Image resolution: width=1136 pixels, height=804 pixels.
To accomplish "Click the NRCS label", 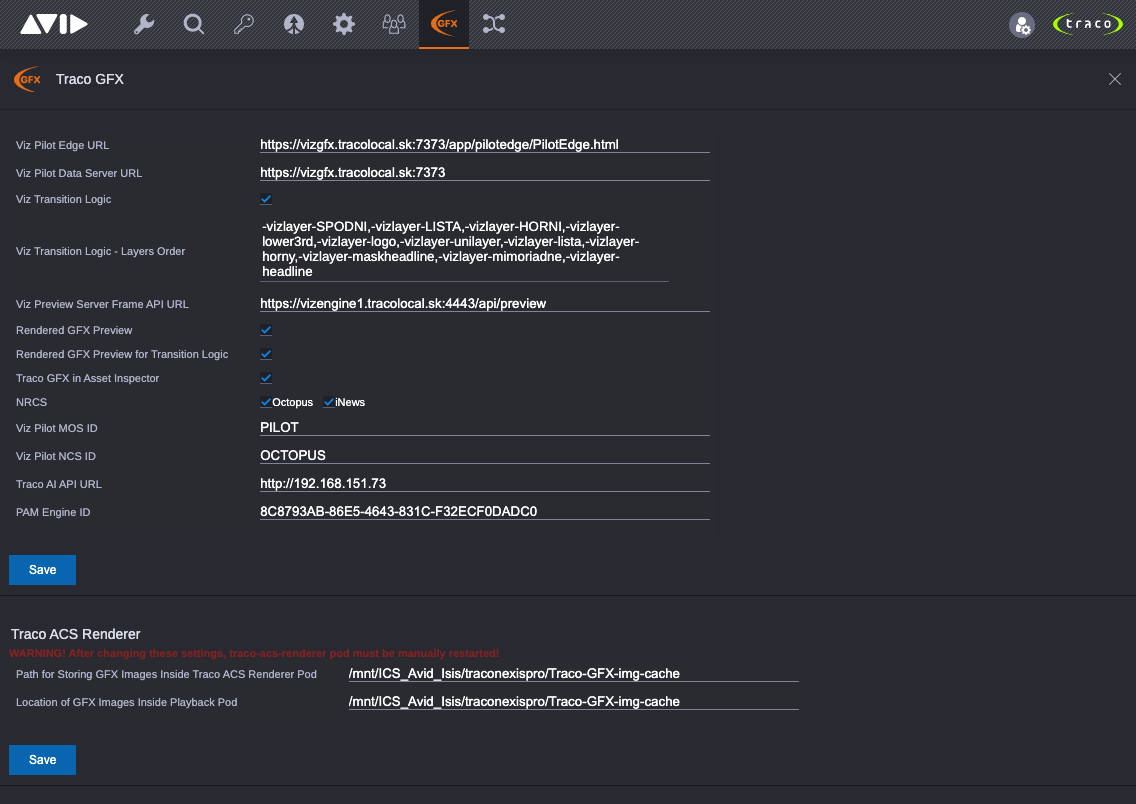I will point(31,402).
